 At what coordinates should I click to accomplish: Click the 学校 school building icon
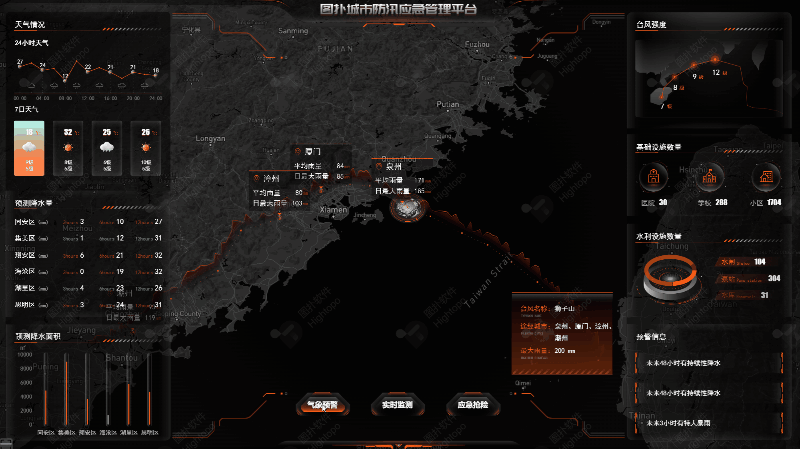coord(710,177)
